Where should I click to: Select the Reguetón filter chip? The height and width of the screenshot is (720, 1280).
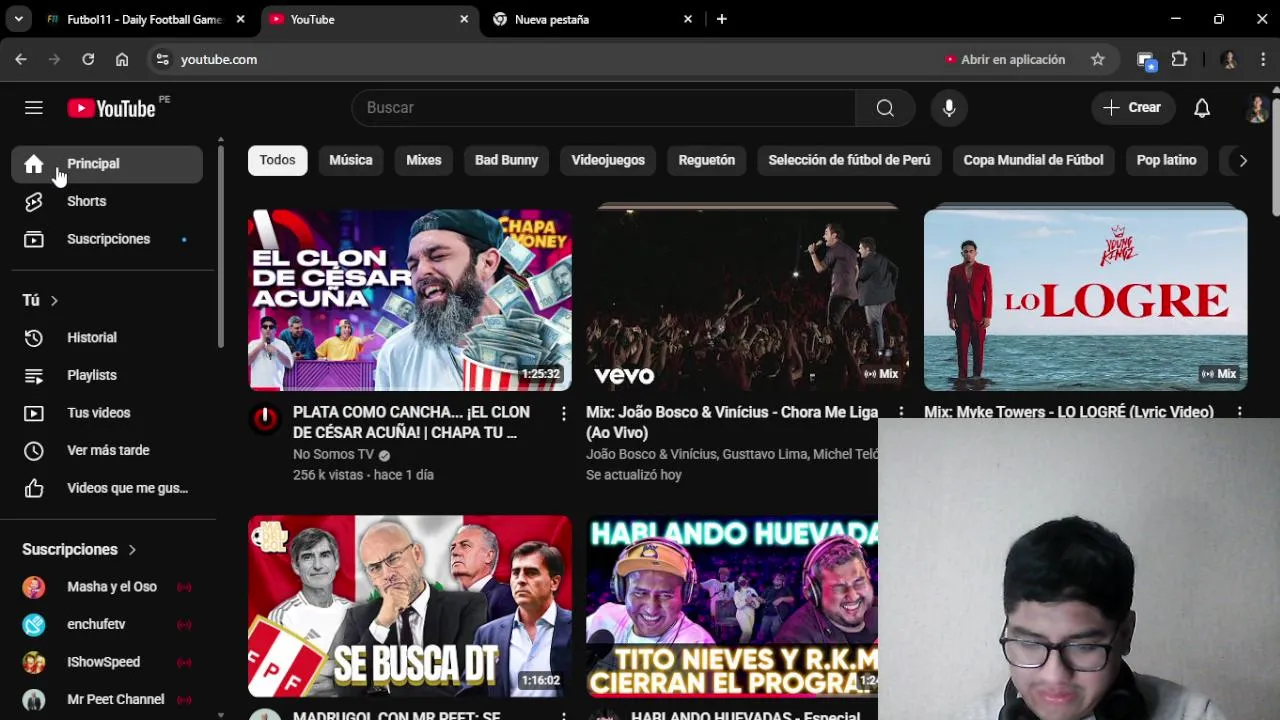(707, 160)
